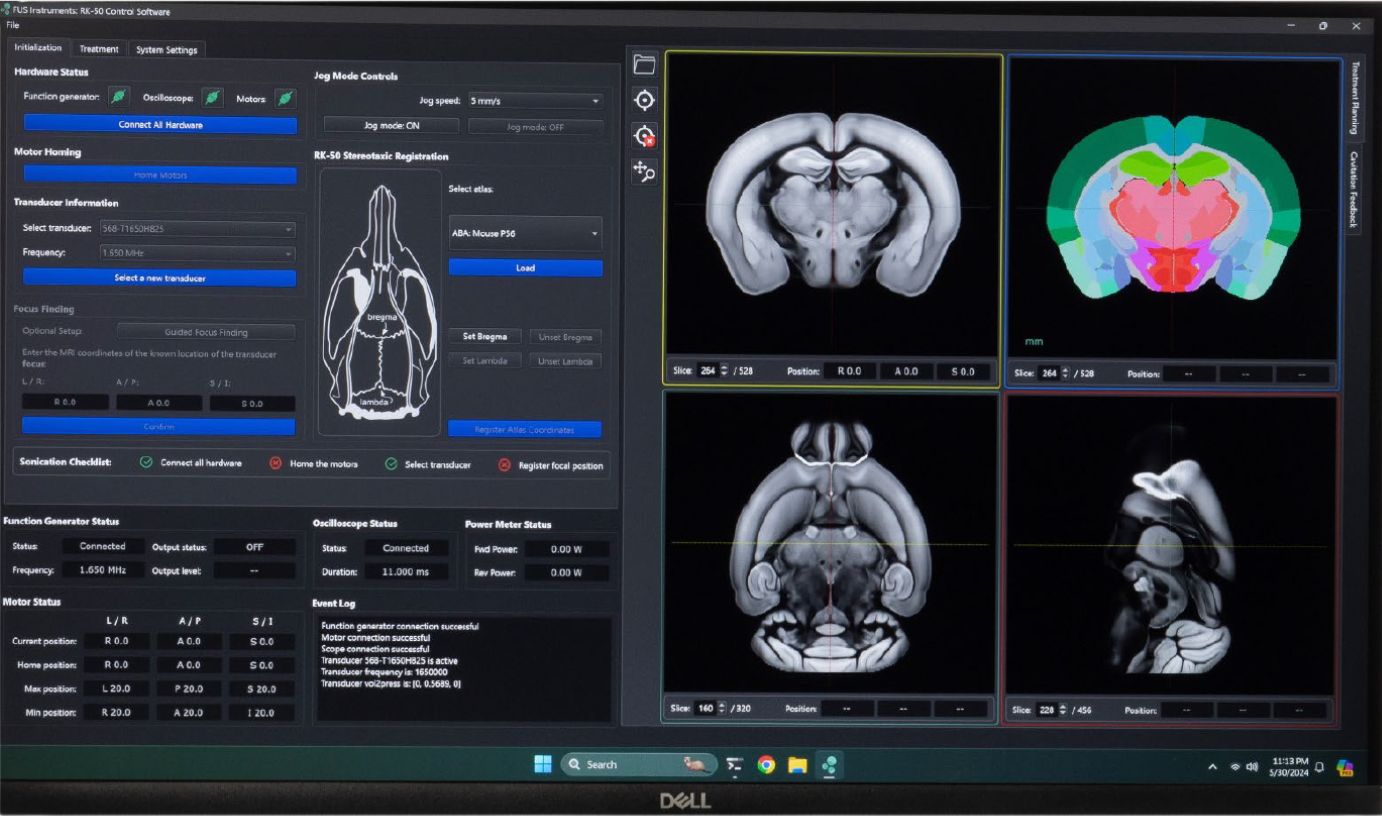Switch to the Treatment tab

pos(99,49)
